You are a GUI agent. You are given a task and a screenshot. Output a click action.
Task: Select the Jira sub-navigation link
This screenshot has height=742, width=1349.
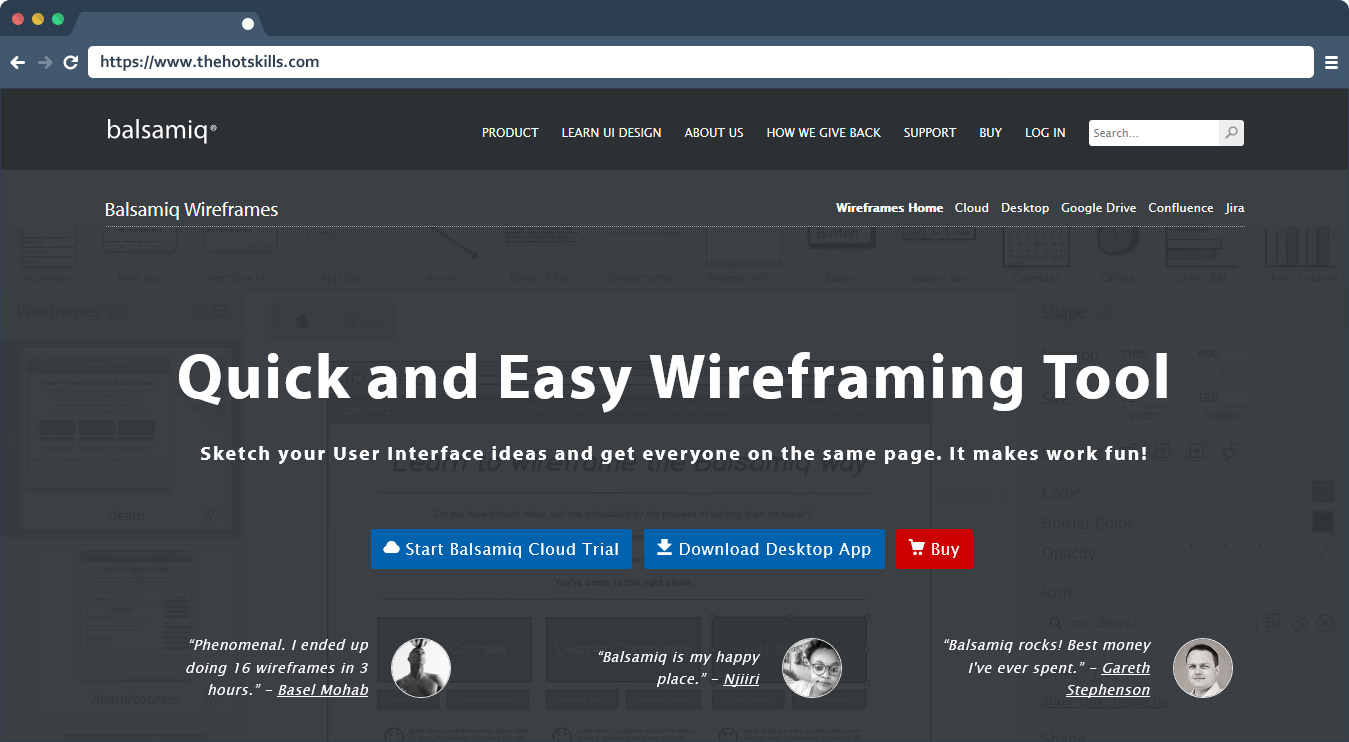pos(1235,208)
